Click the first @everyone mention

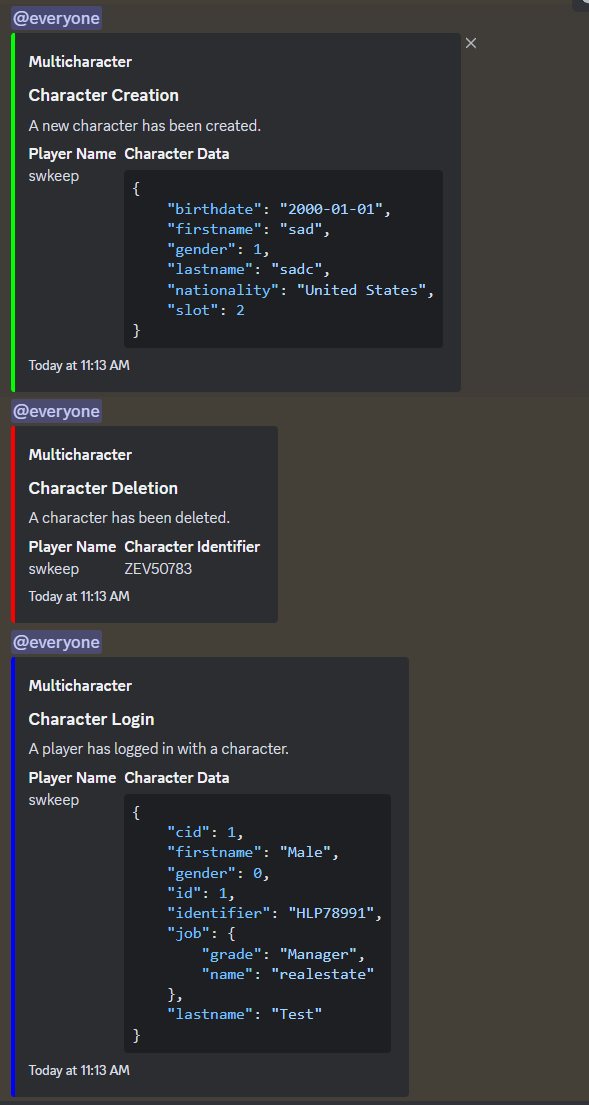(x=56, y=18)
